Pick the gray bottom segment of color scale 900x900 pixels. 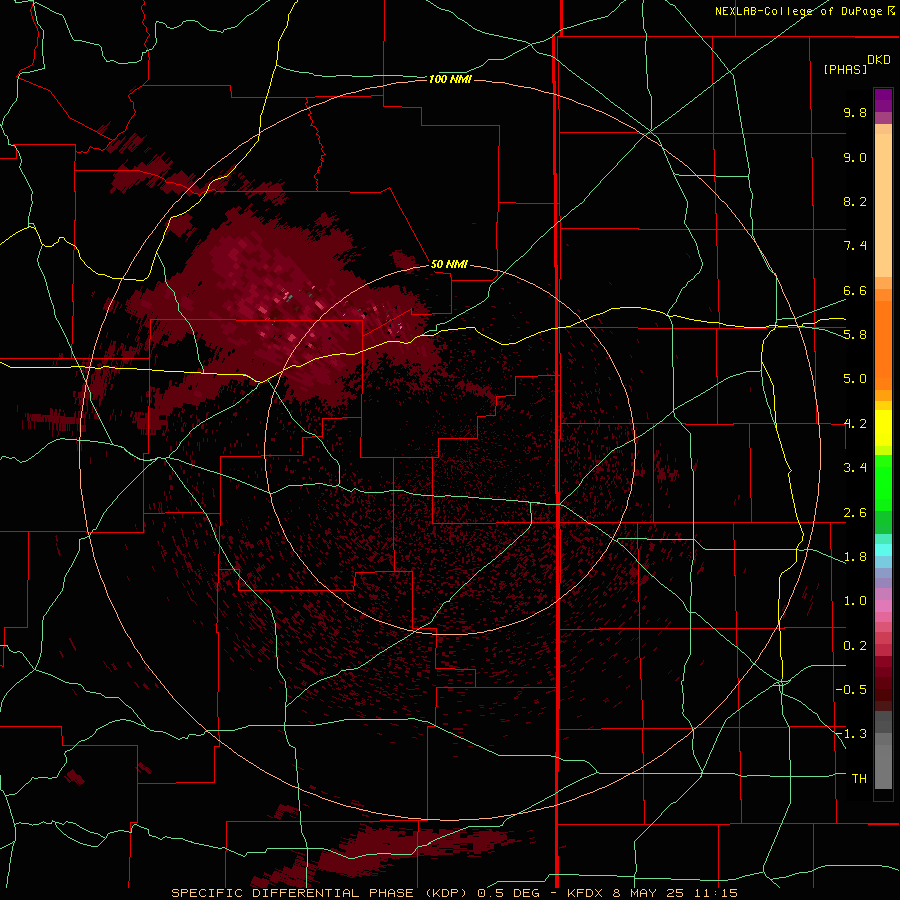(x=883, y=769)
